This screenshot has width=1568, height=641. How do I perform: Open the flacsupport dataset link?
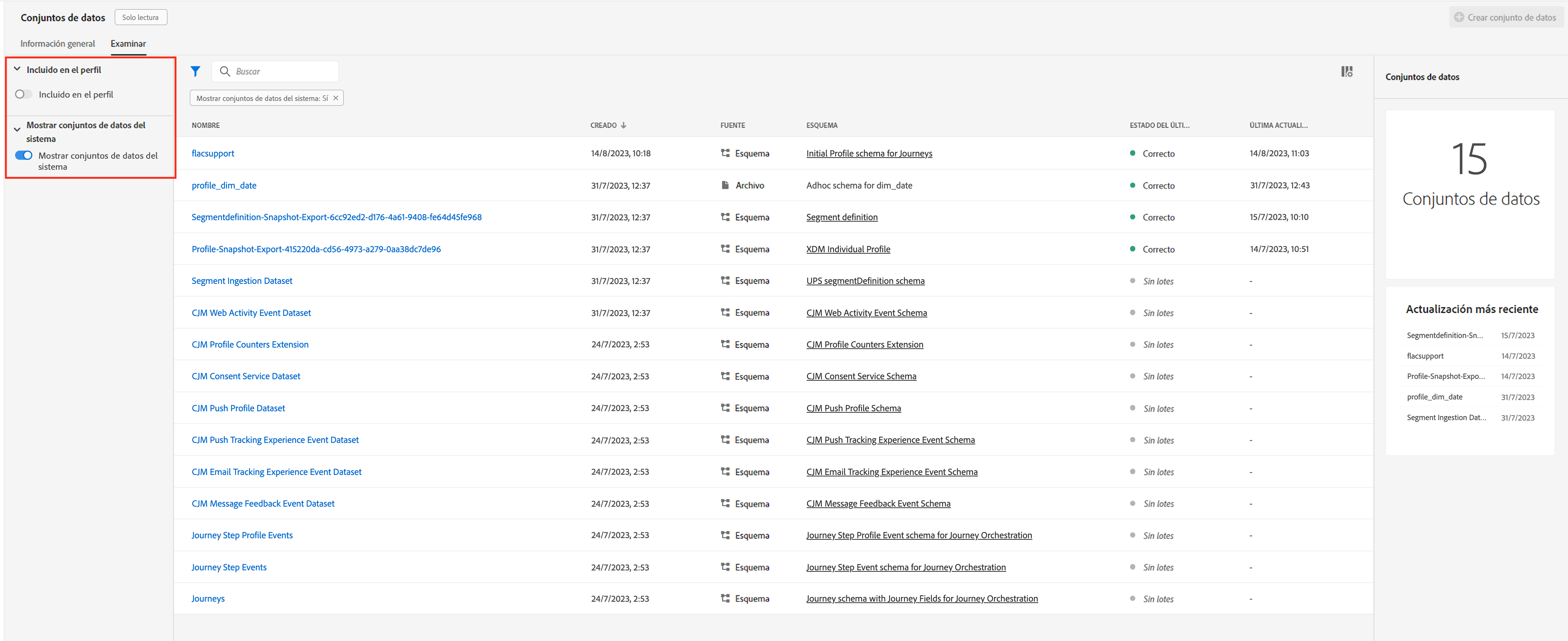212,154
